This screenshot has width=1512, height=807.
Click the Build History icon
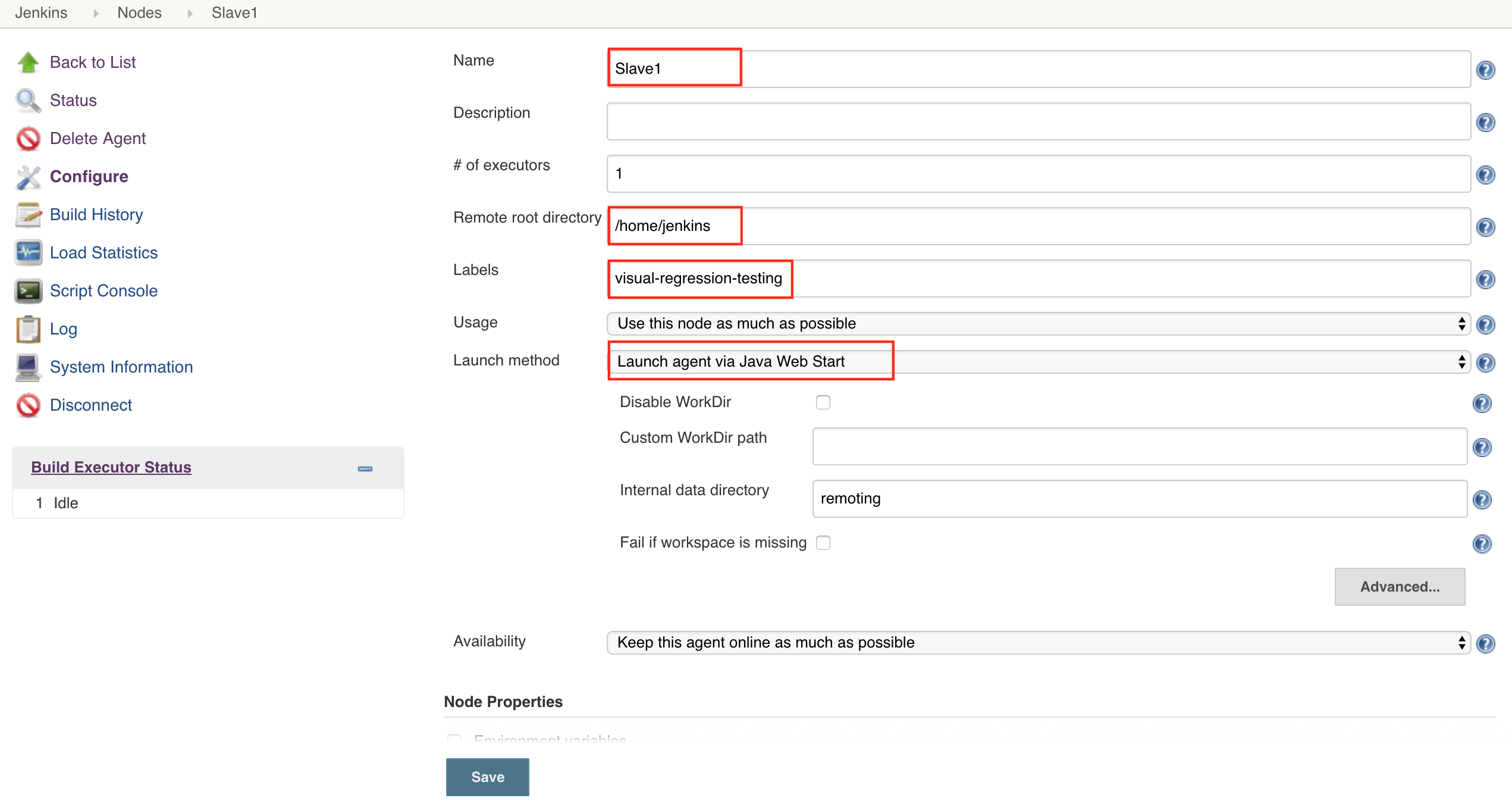pyautogui.click(x=27, y=214)
